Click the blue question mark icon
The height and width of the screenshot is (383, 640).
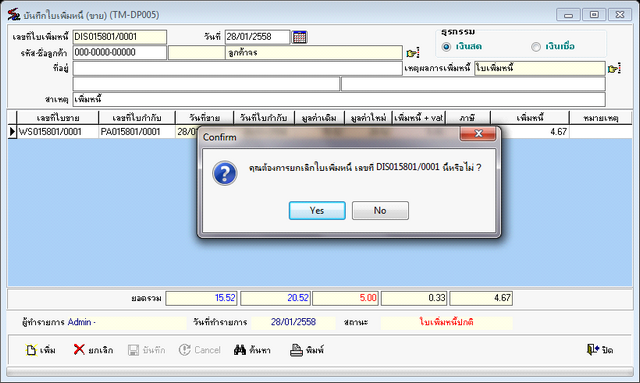[224, 173]
